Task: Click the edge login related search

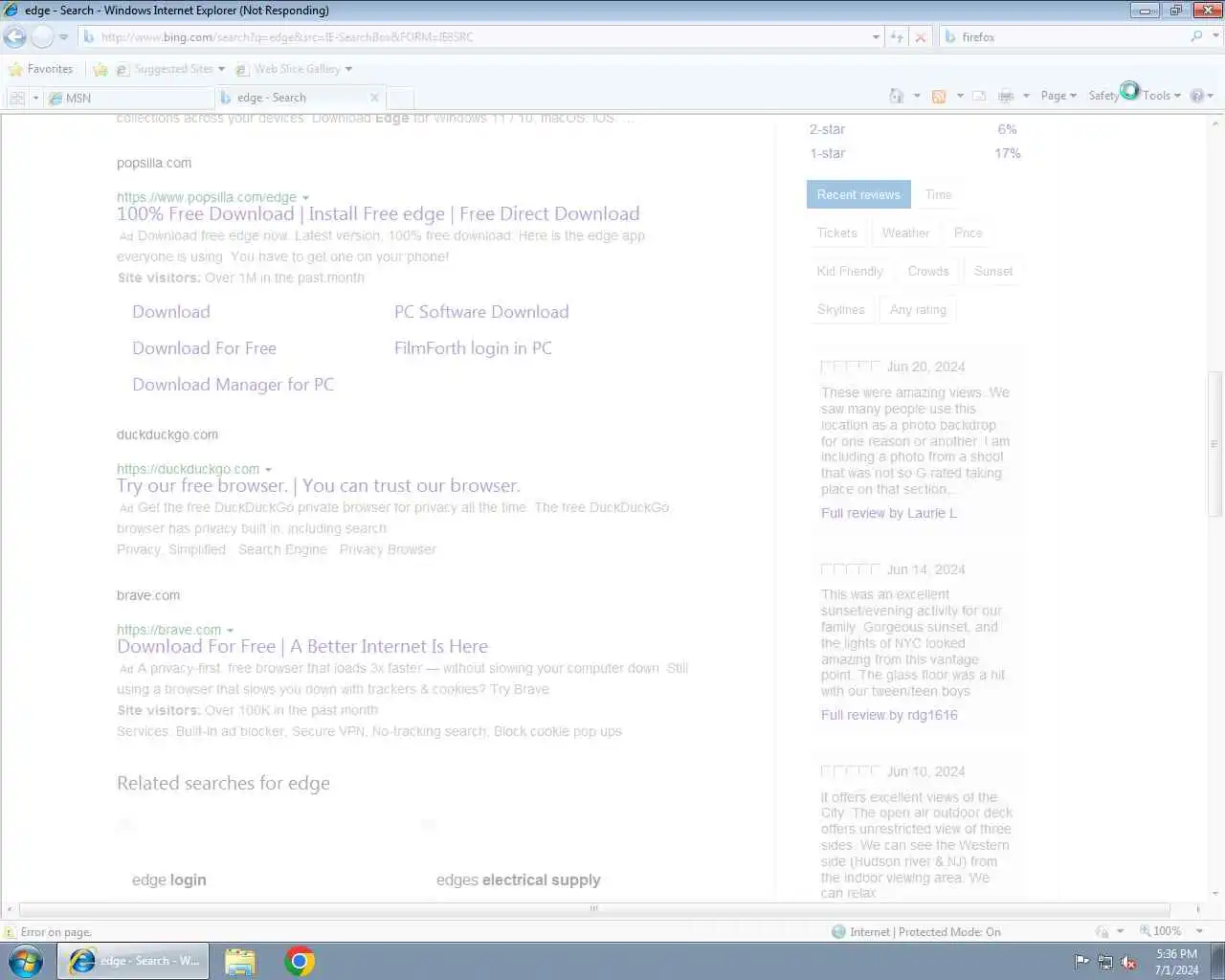Action: tap(169, 880)
